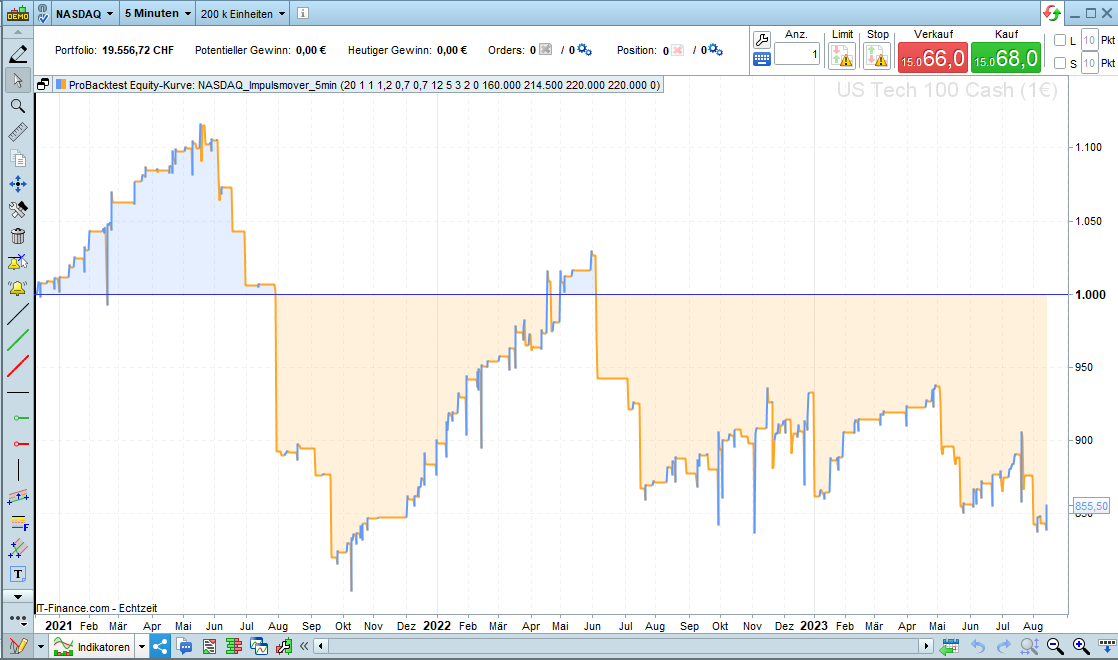Enable the L checkbox
The width and height of the screenshot is (1118, 660).
point(1060,41)
